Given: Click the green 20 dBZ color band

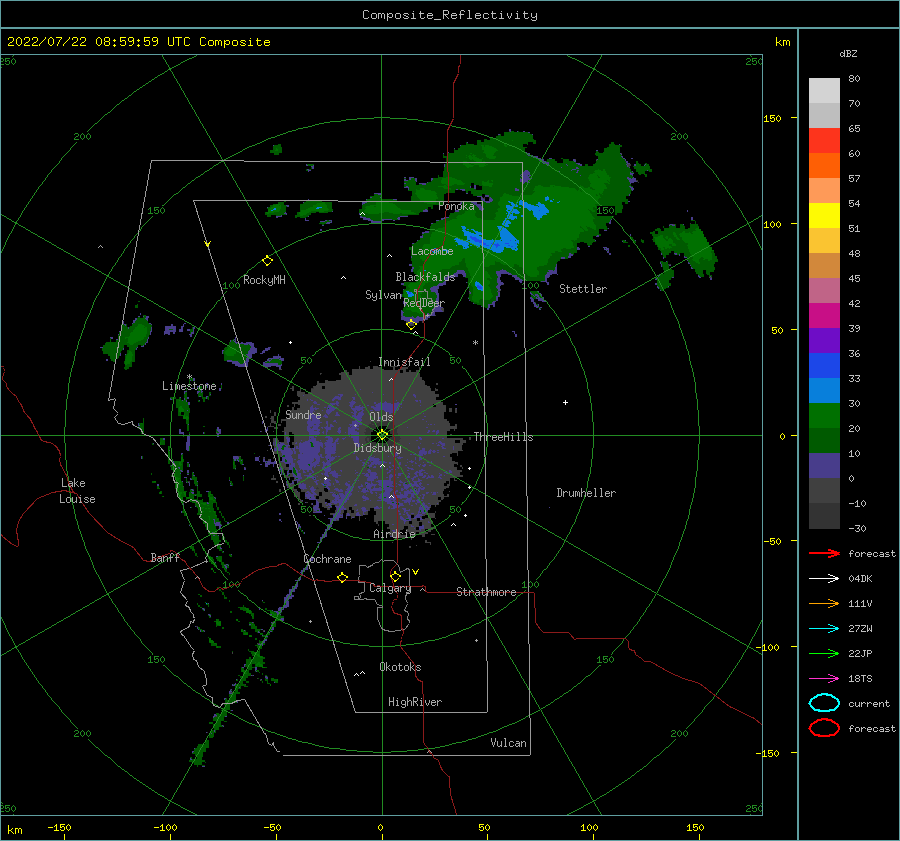Looking at the screenshot, I should [824, 416].
